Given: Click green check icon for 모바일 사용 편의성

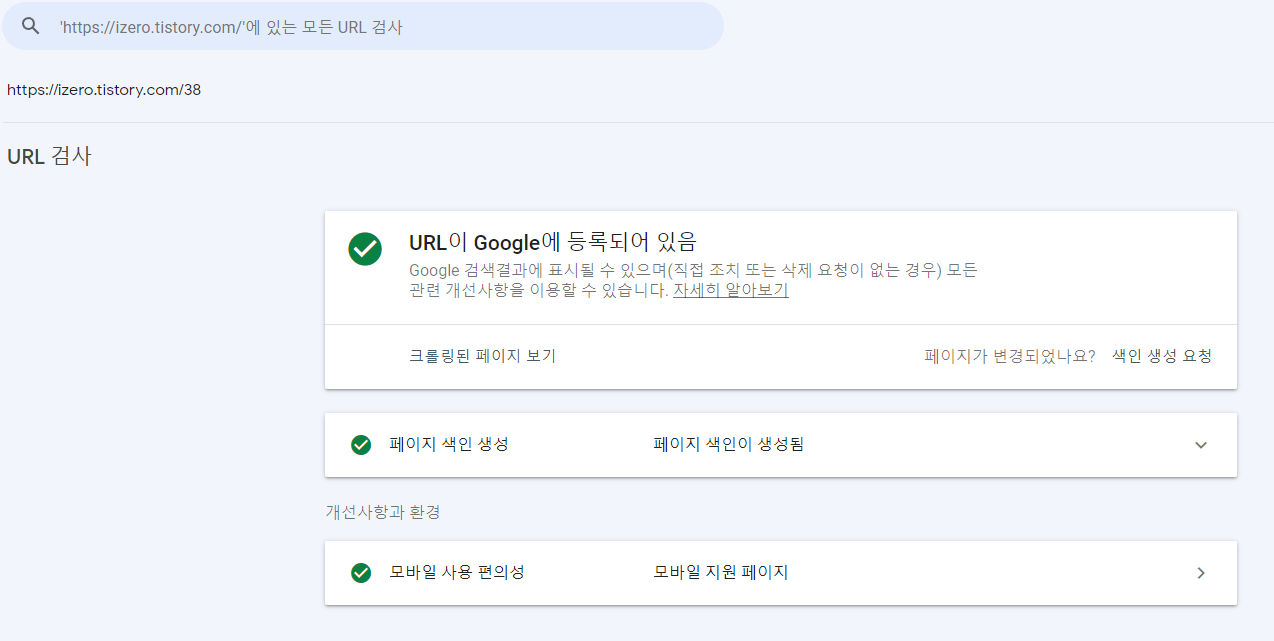Looking at the screenshot, I should tap(361, 573).
